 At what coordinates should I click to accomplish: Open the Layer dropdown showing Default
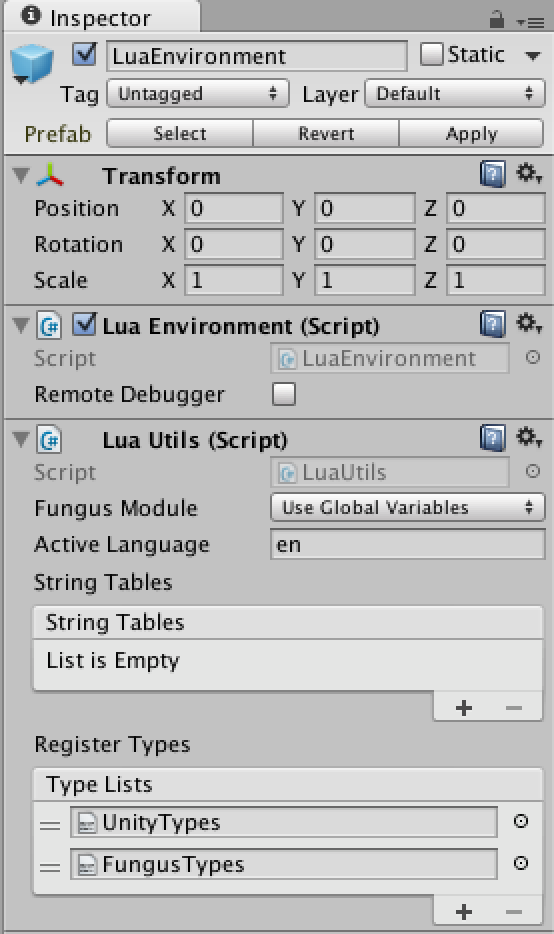[455, 94]
